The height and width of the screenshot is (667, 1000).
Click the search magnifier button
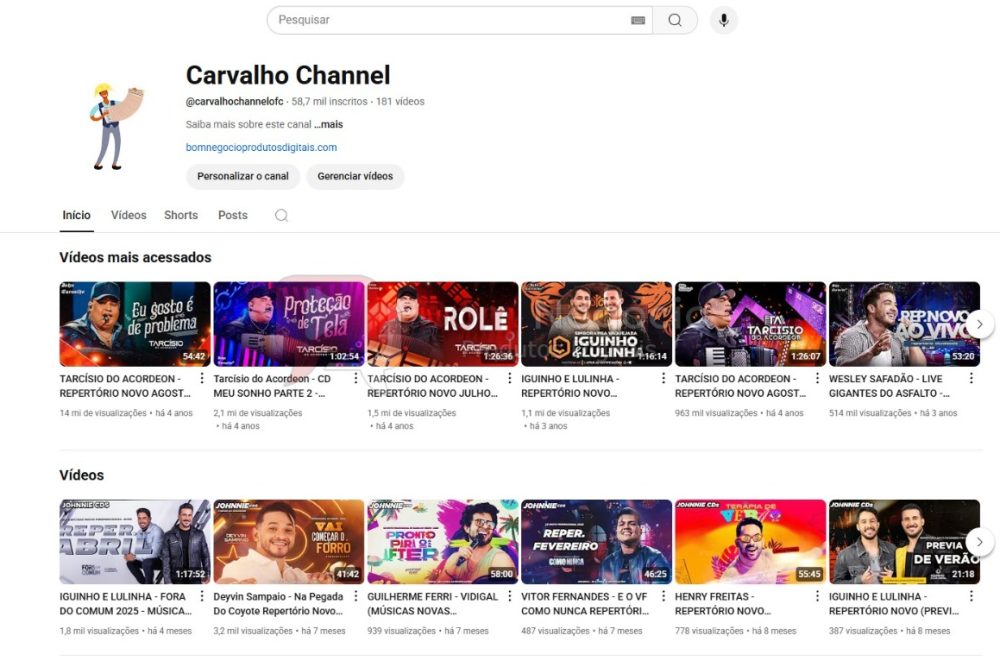[x=675, y=20]
